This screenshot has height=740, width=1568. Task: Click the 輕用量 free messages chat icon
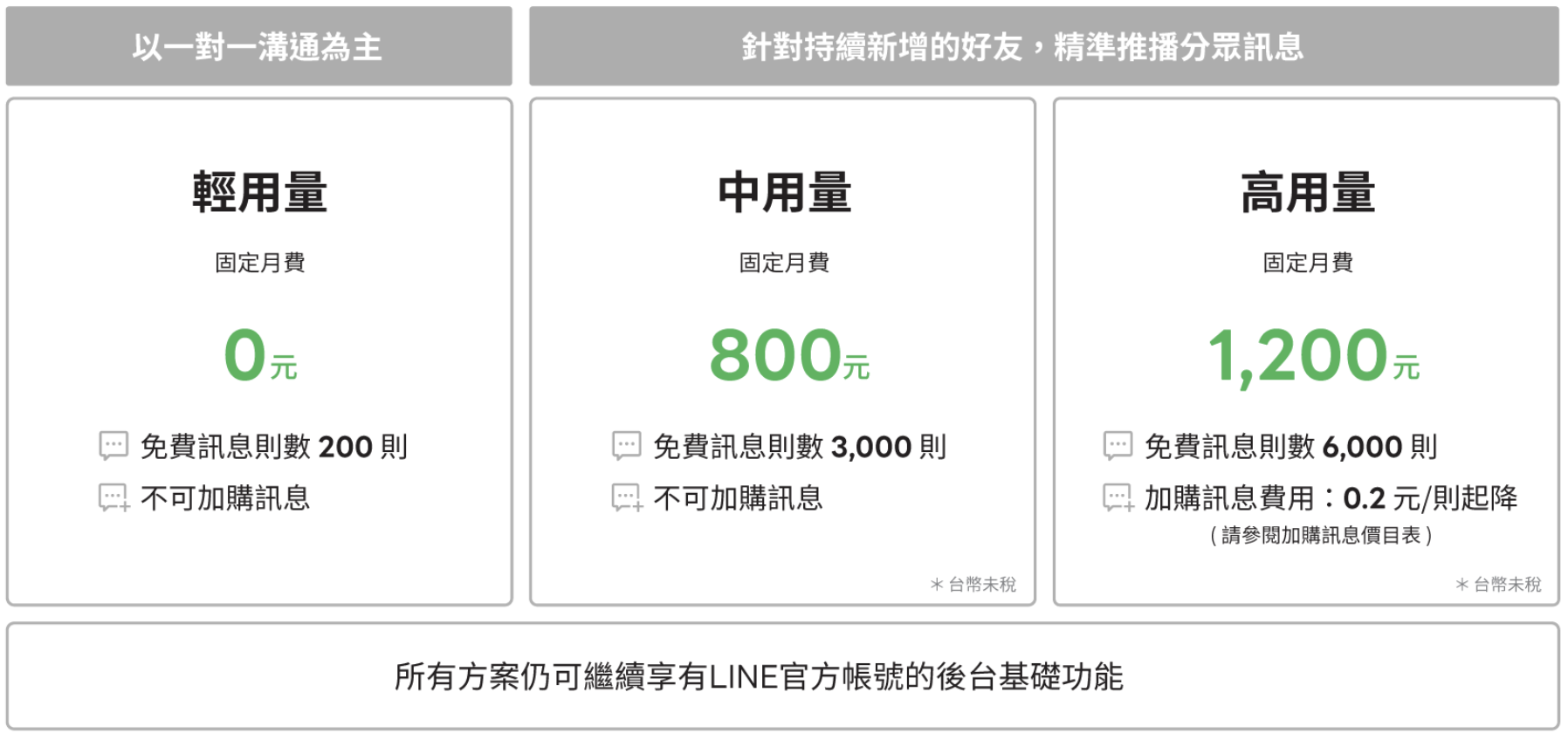(x=113, y=446)
